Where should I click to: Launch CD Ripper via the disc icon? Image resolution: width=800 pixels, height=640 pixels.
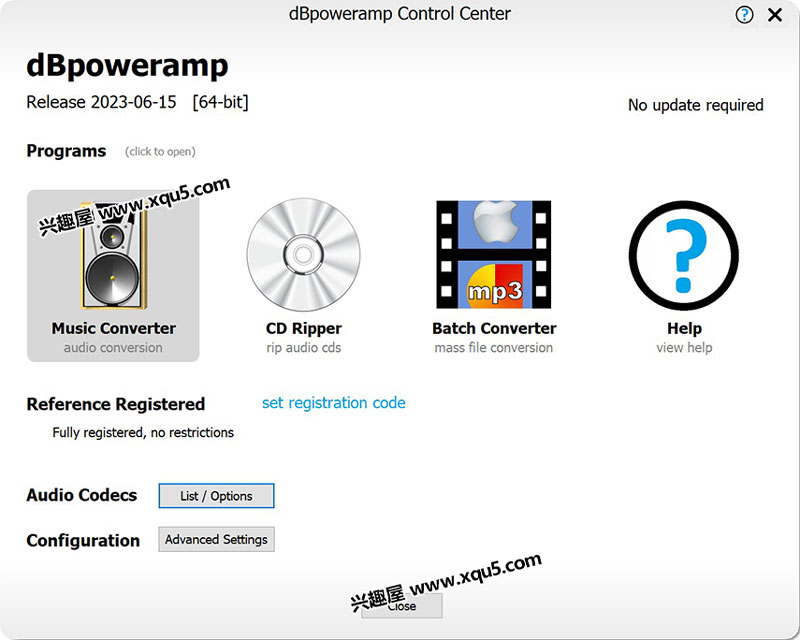point(304,255)
